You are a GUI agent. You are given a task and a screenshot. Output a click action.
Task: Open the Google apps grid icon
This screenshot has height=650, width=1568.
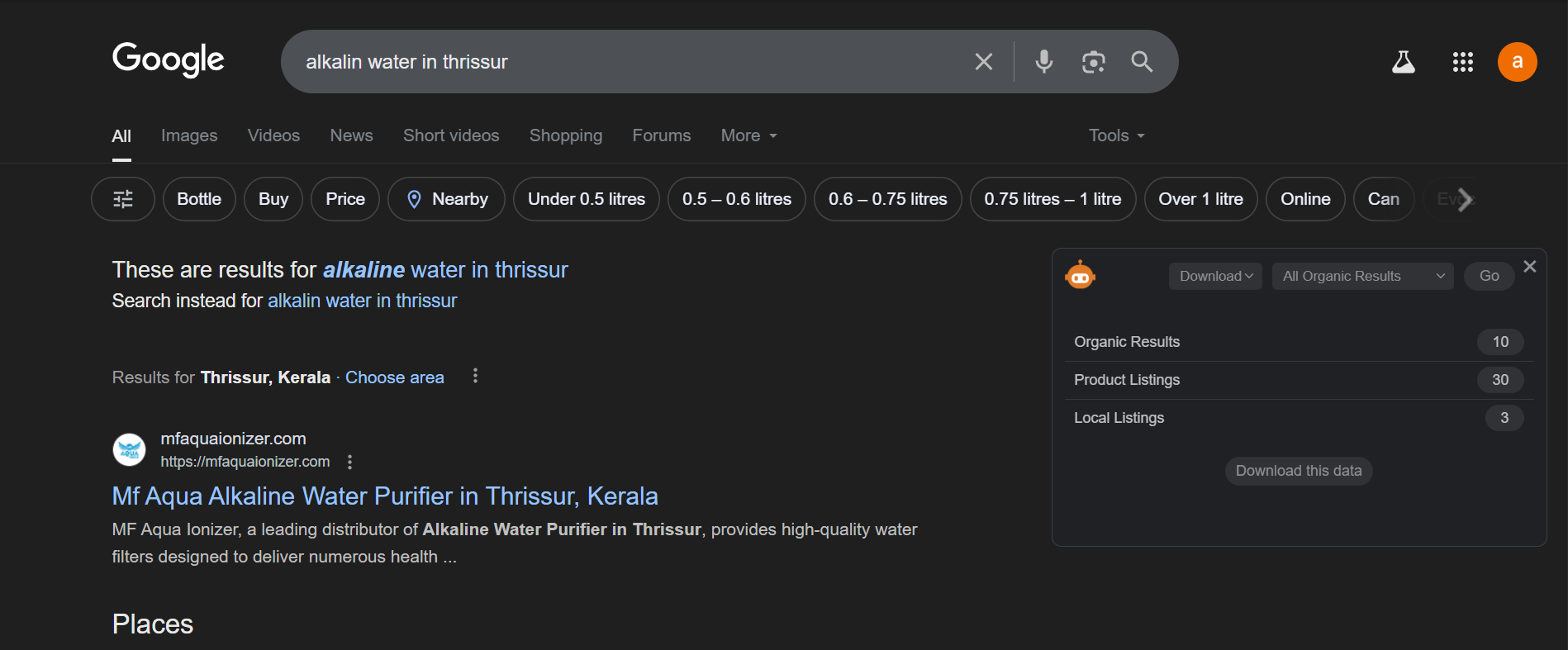click(1463, 62)
